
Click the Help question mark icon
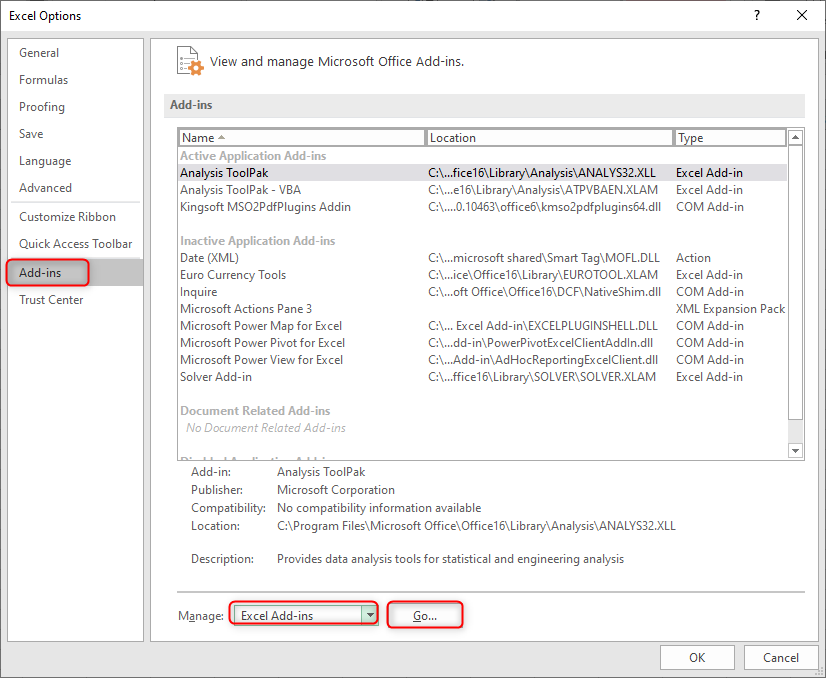756,15
